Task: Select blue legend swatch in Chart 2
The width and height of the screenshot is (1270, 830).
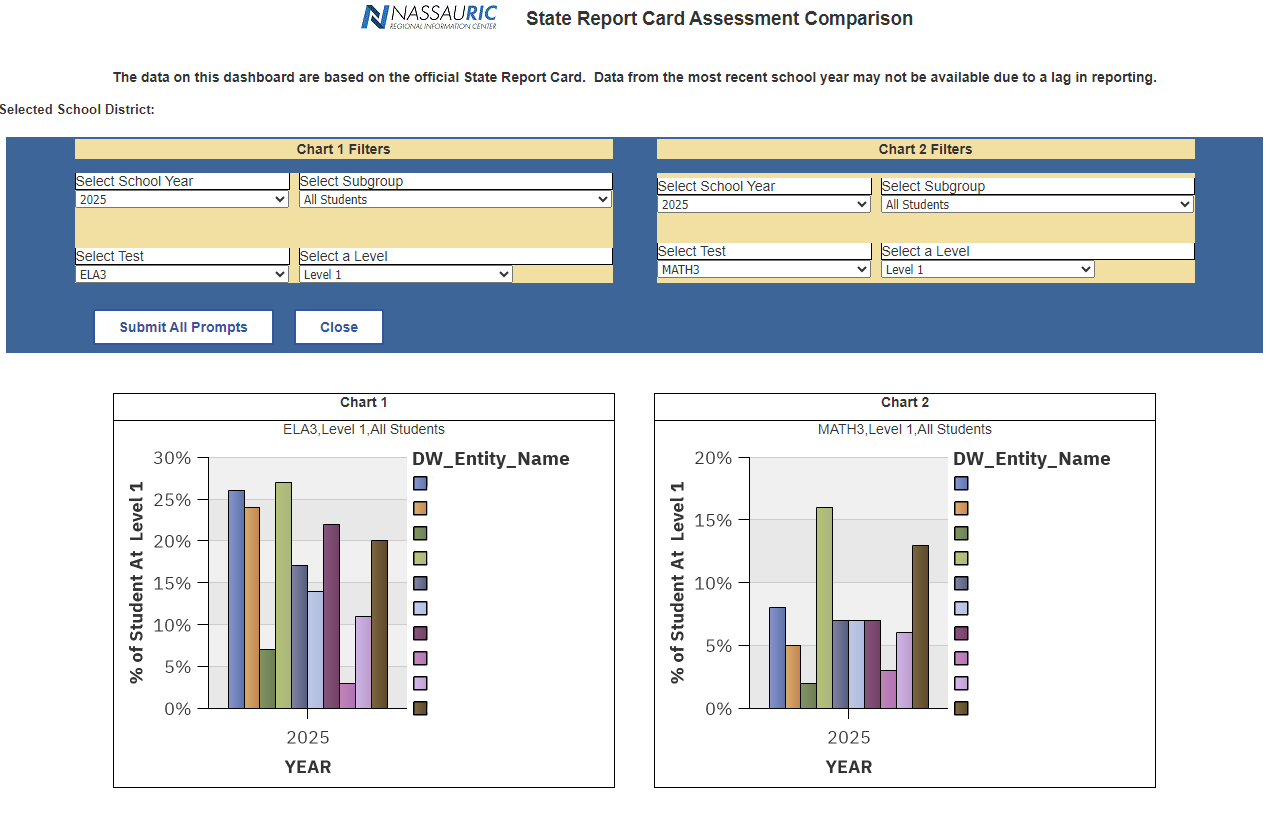Action: (x=961, y=483)
